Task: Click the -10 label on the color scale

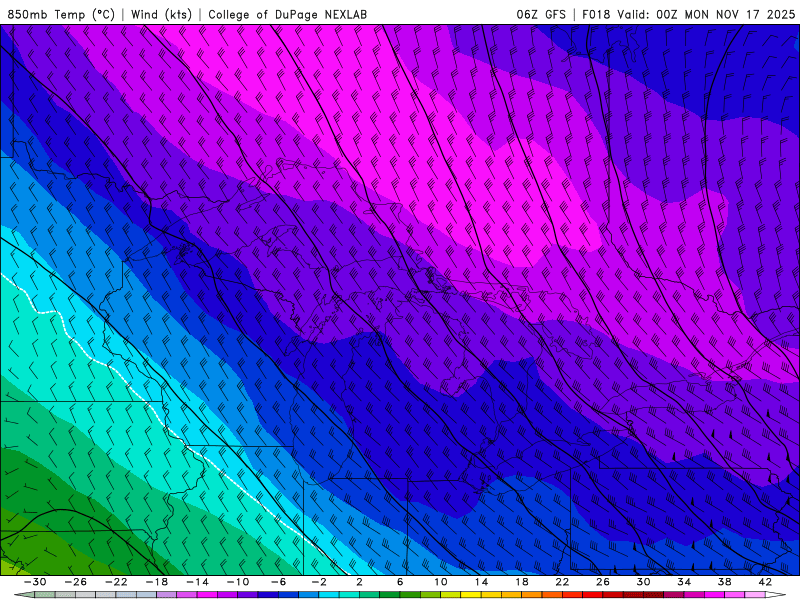Action: [238, 582]
